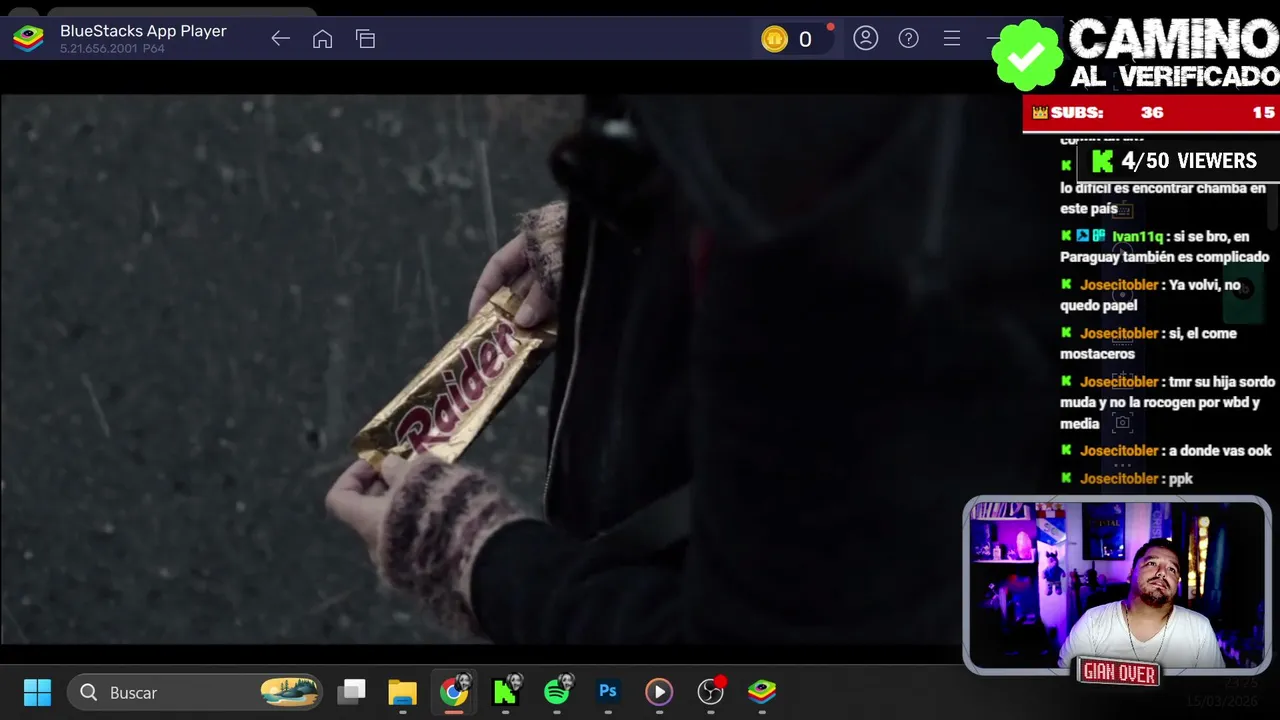Open OBS Studio from the taskbar
This screenshot has width=1280, height=720.
711,692
